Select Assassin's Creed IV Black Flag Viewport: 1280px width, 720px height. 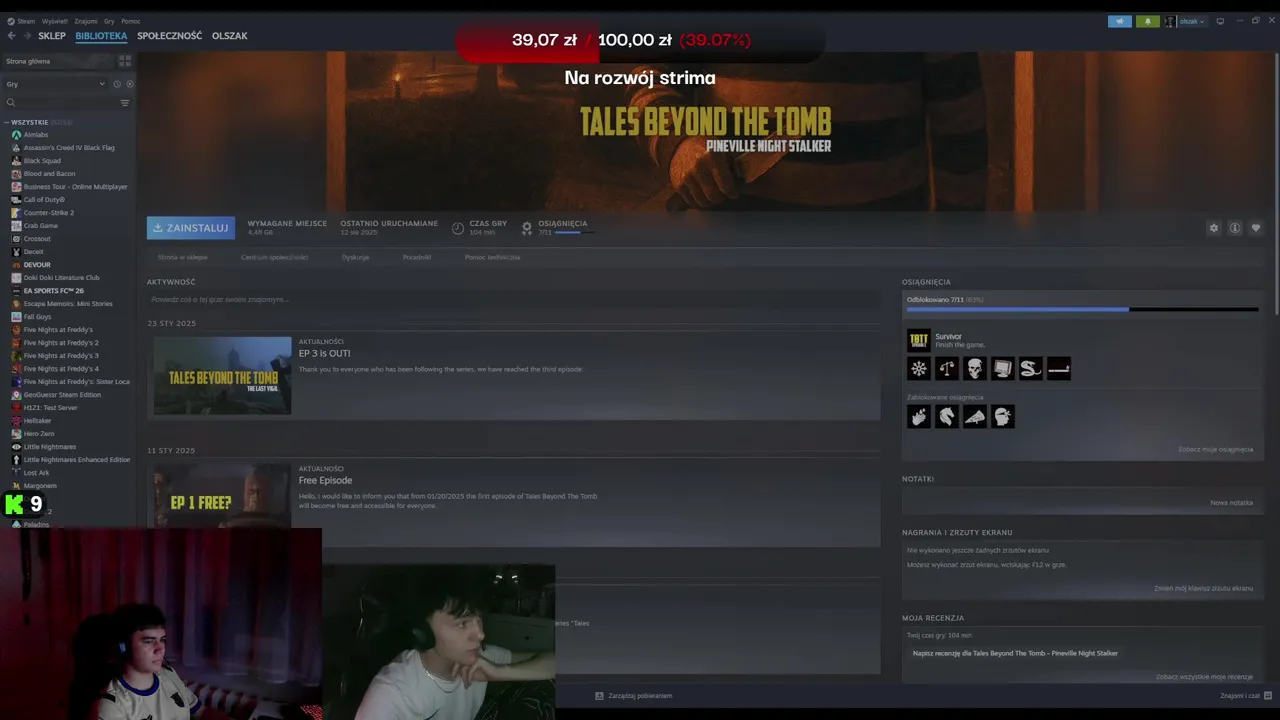point(69,148)
